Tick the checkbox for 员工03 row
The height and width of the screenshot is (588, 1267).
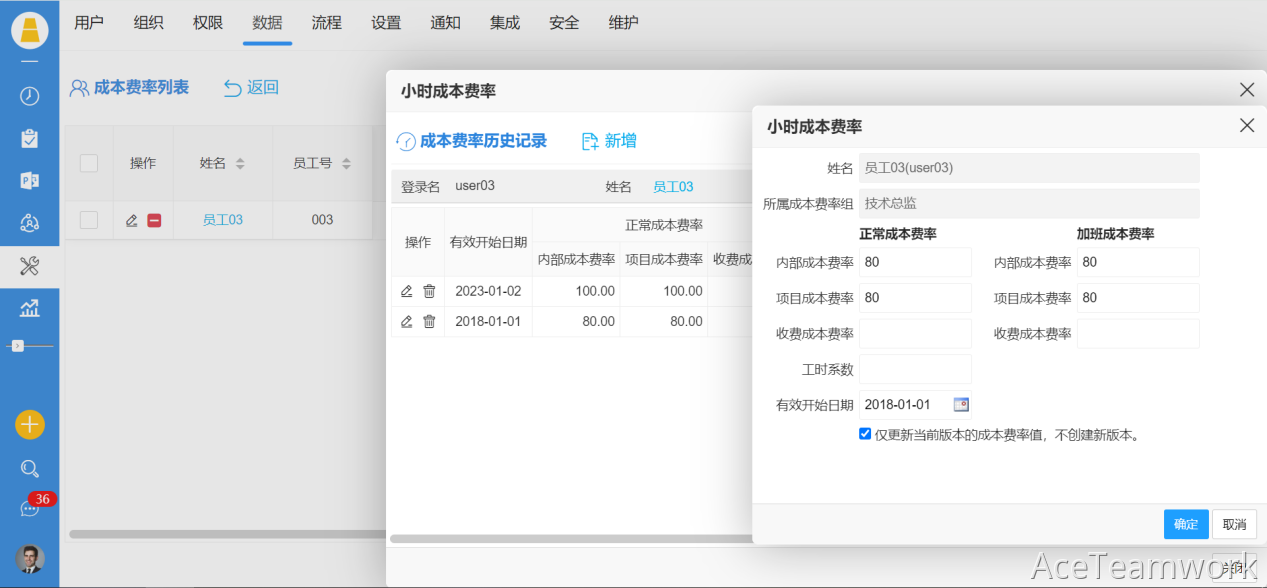(x=89, y=220)
